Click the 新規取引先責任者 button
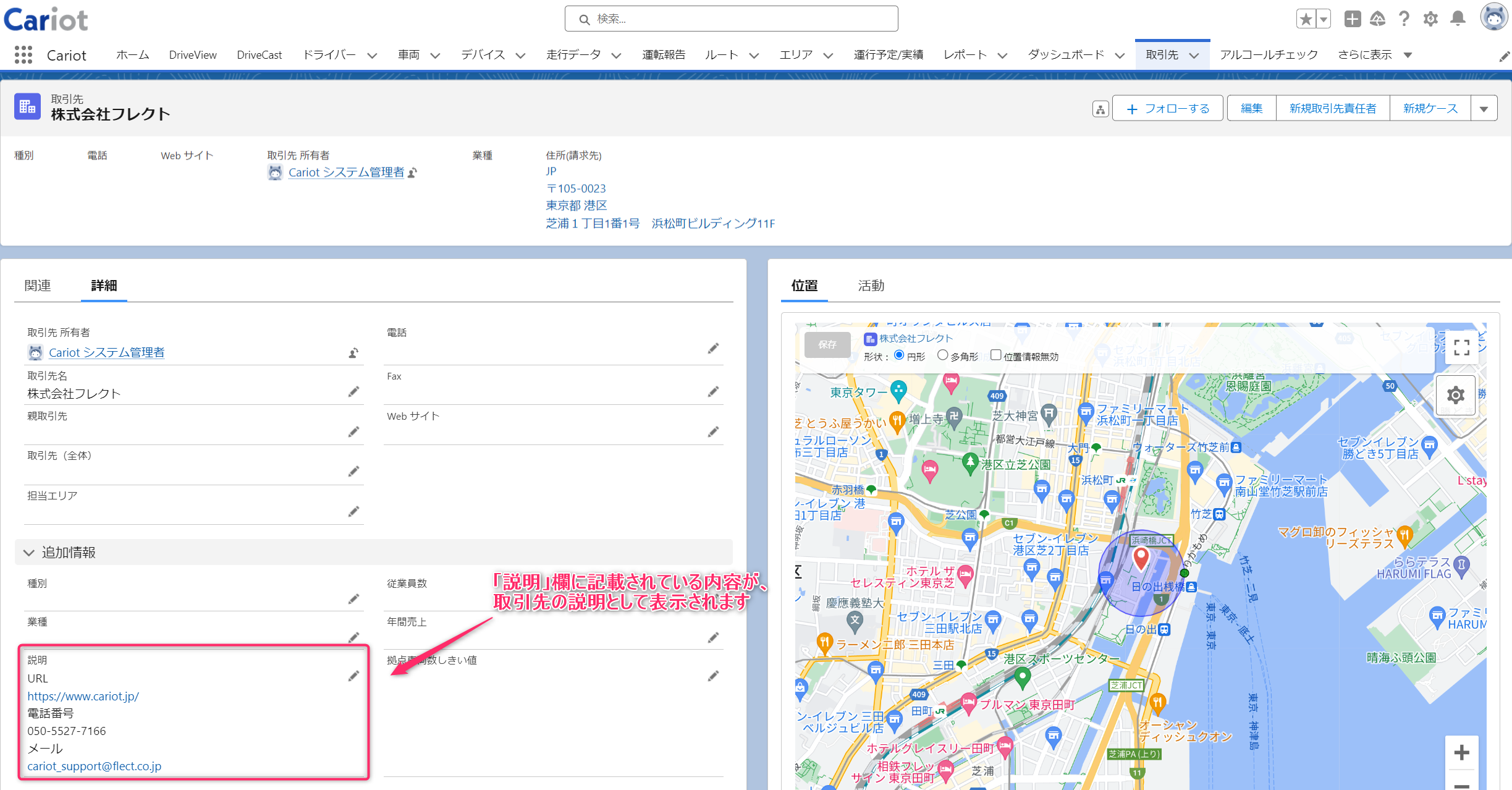Screen dimensions: 1512x790 [x=1332, y=109]
